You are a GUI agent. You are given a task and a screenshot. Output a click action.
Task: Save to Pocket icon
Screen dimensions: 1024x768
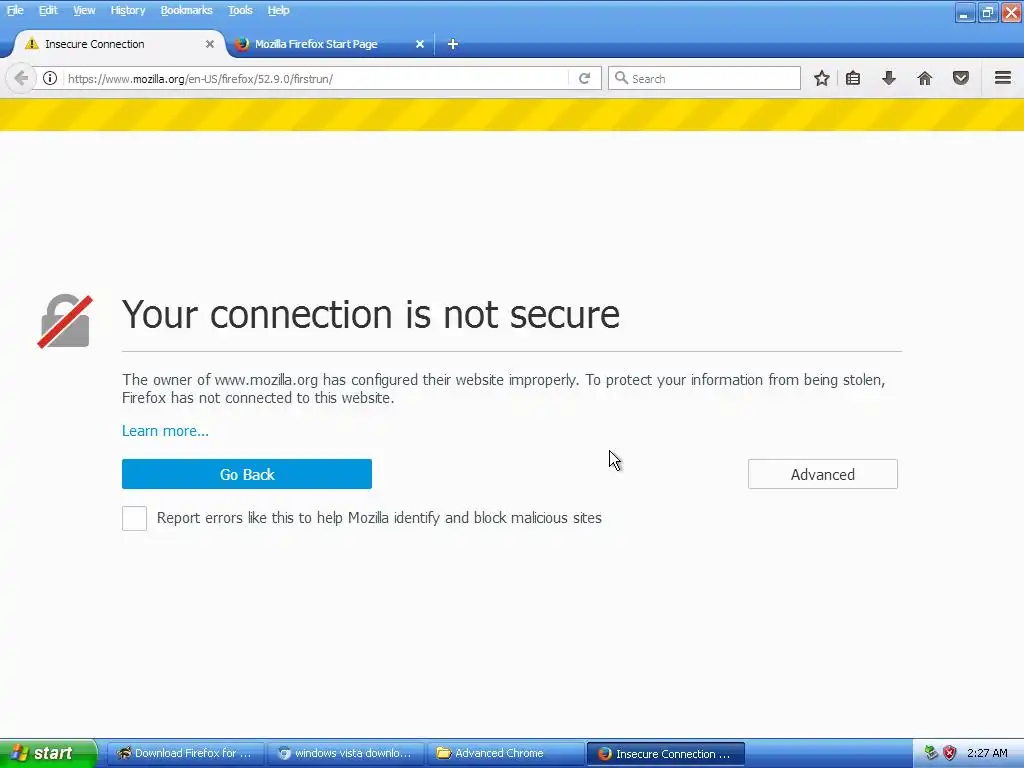[961, 78]
